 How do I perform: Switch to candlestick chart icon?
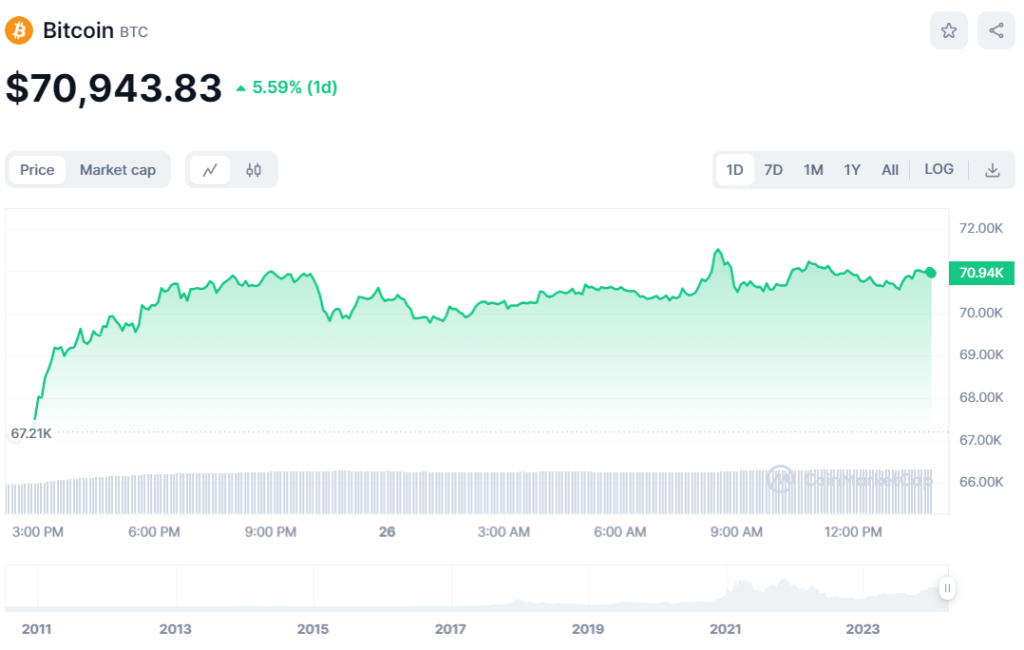pos(253,170)
